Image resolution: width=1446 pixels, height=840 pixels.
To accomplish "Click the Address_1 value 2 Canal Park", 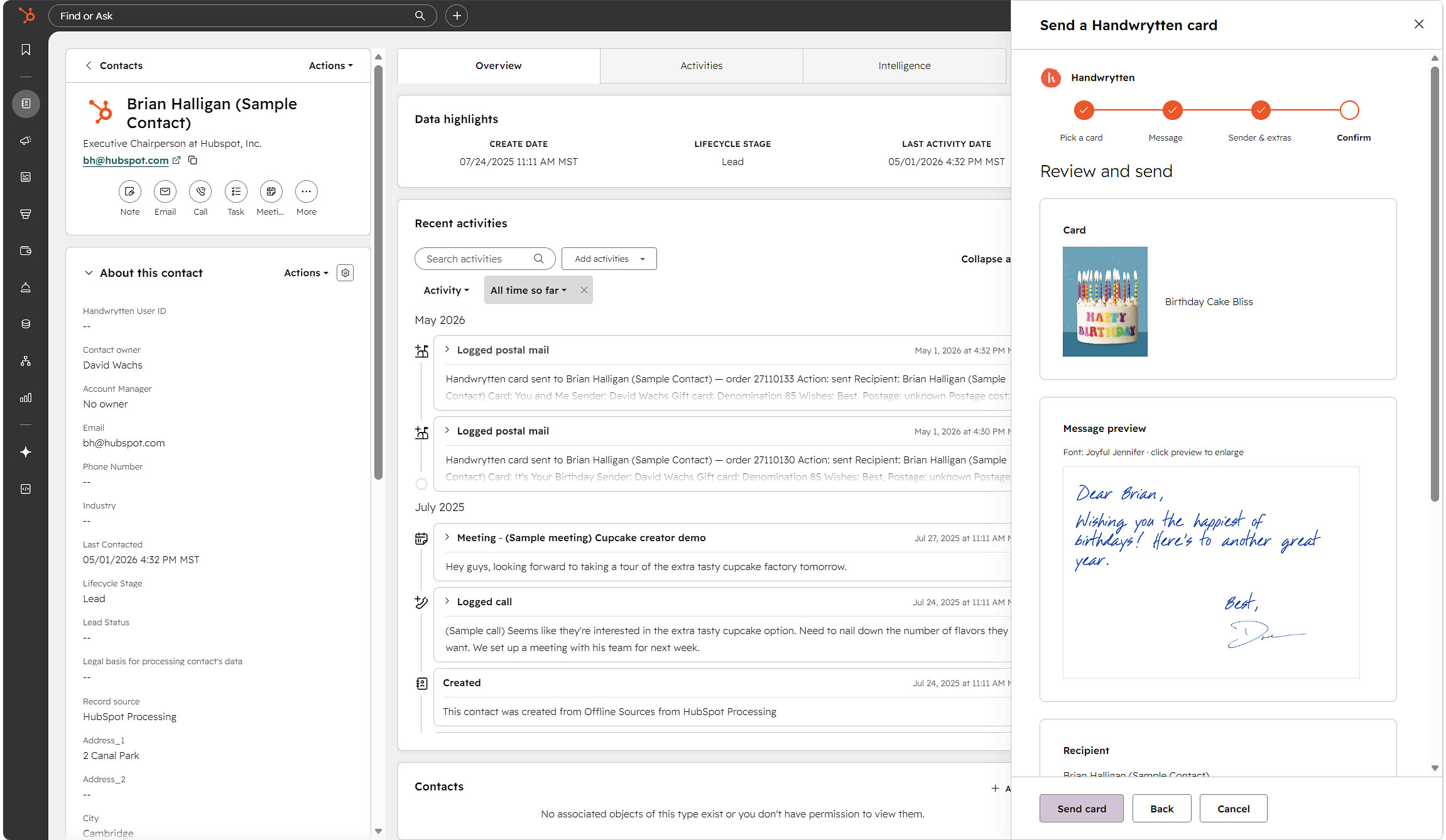I will coord(111,756).
